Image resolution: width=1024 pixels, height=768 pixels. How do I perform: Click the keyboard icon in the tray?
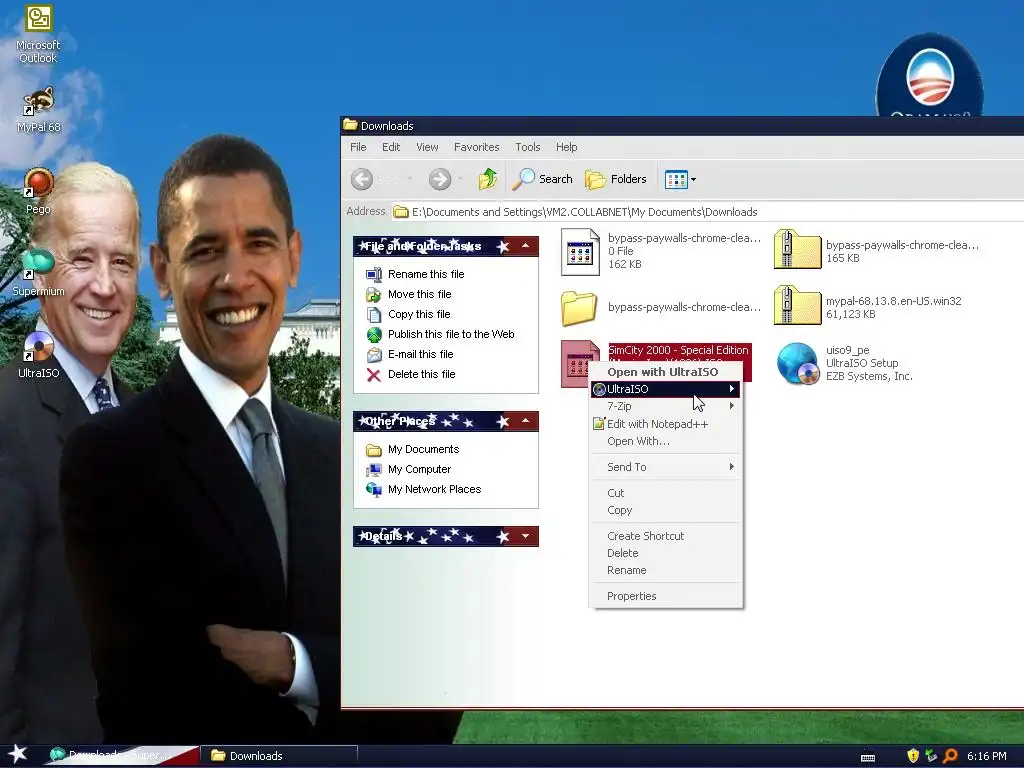click(x=868, y=757)
